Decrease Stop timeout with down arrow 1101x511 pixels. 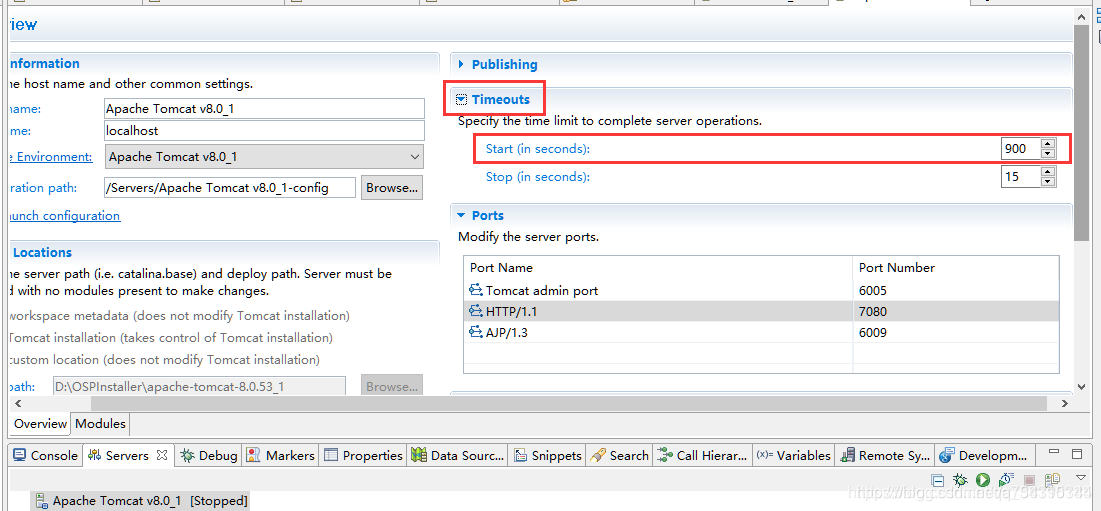coord(1048,181)
